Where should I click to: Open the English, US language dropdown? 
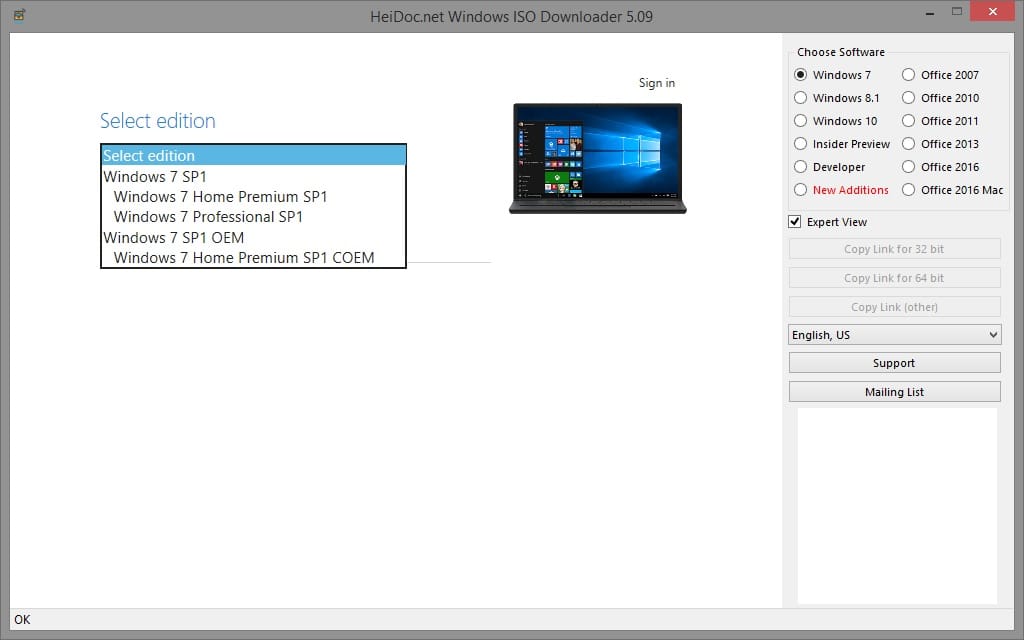895,335
